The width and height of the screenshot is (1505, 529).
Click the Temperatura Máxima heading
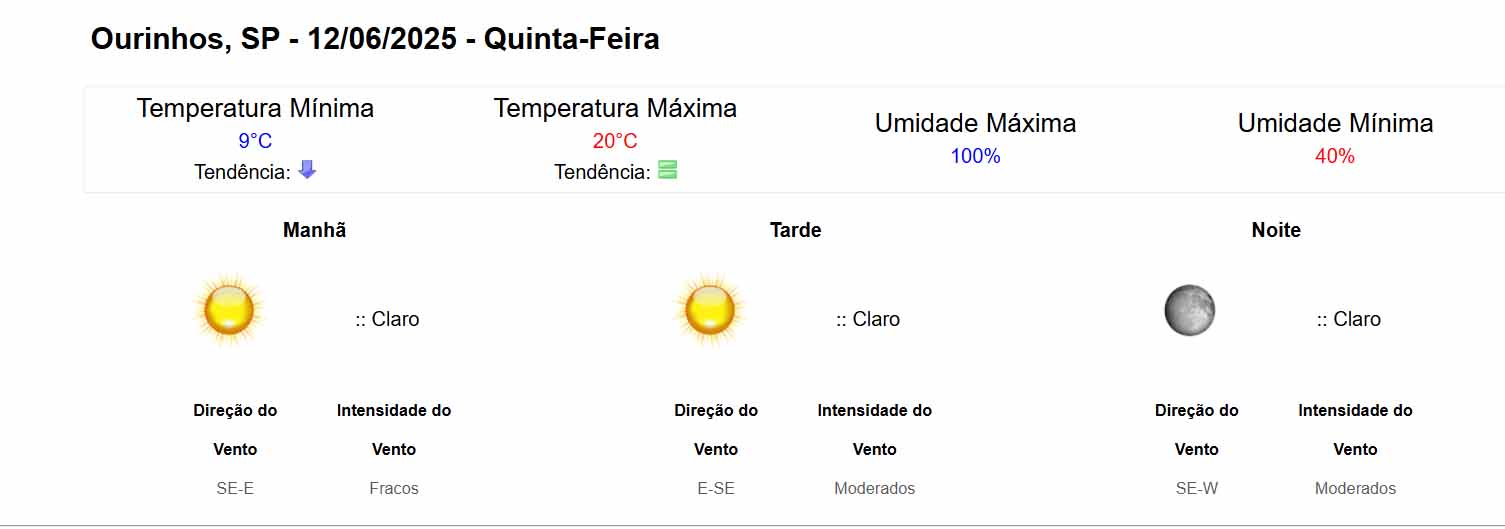pyautogui.click(x=615, y=108)
